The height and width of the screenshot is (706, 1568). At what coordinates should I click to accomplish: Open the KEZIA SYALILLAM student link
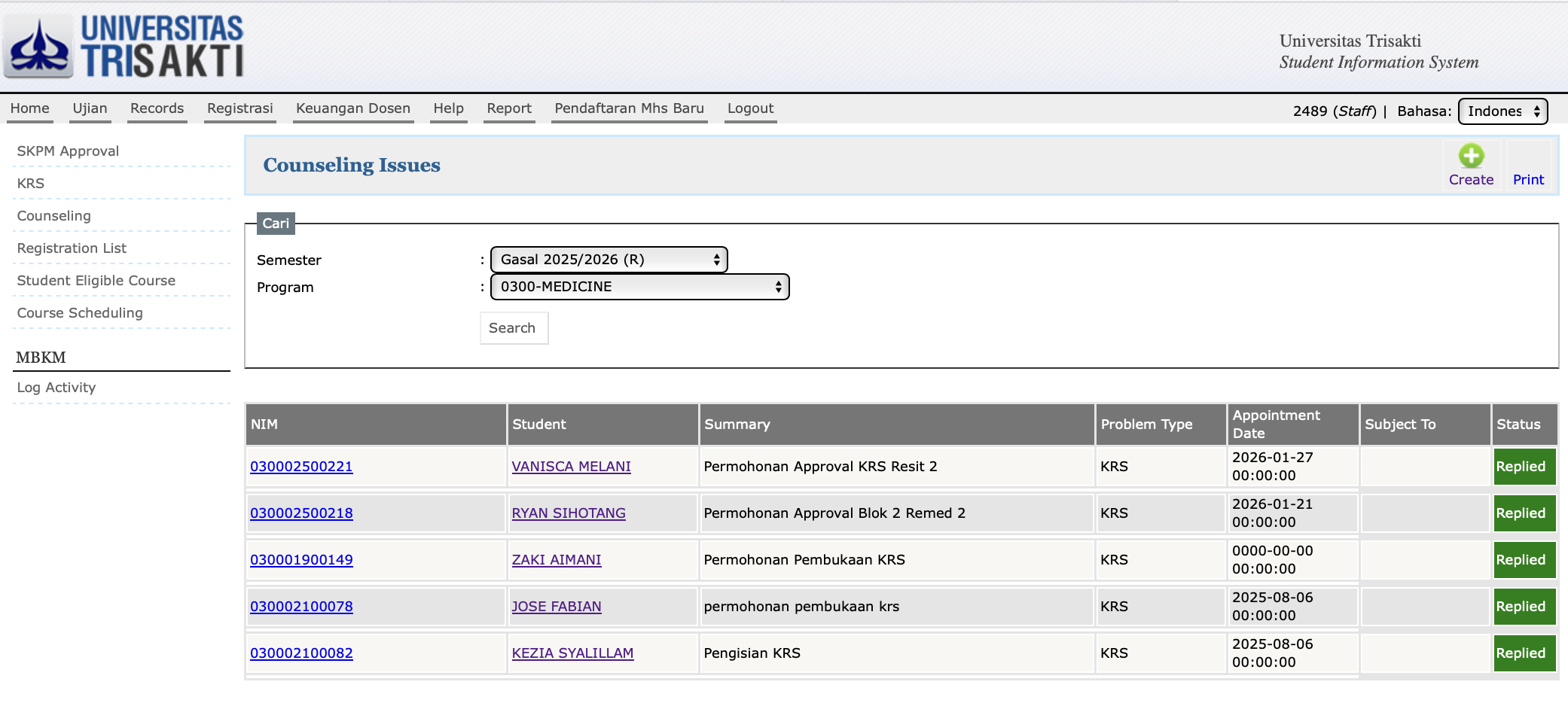click(x=572, y=653)
